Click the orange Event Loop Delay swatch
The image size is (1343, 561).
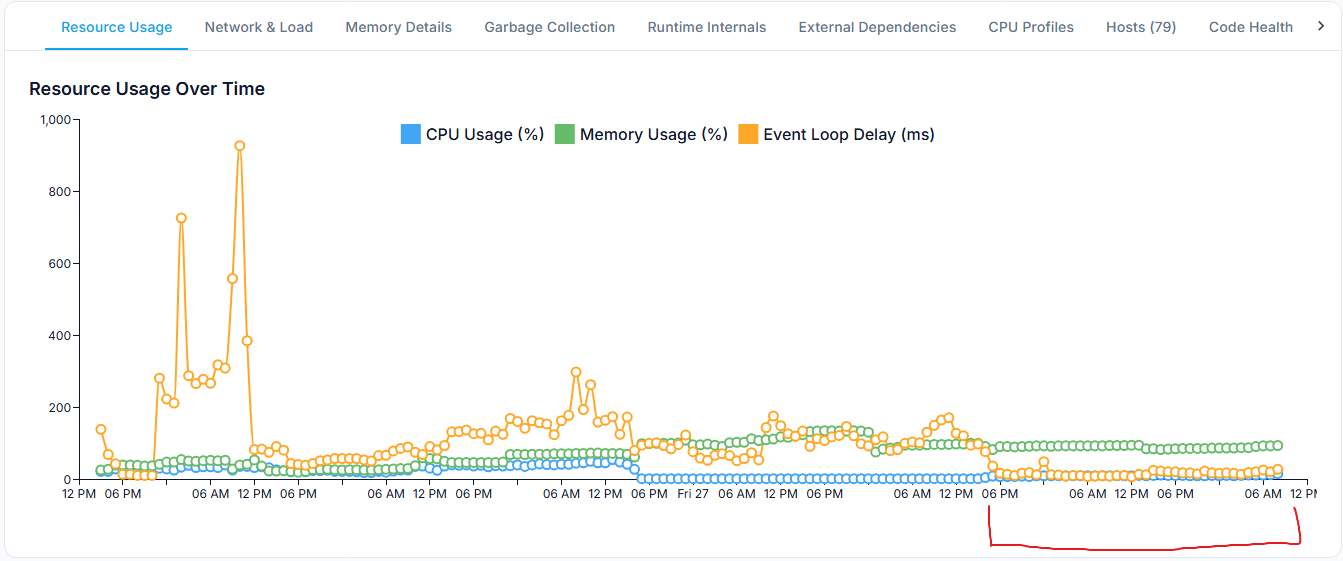coord(747,134)
